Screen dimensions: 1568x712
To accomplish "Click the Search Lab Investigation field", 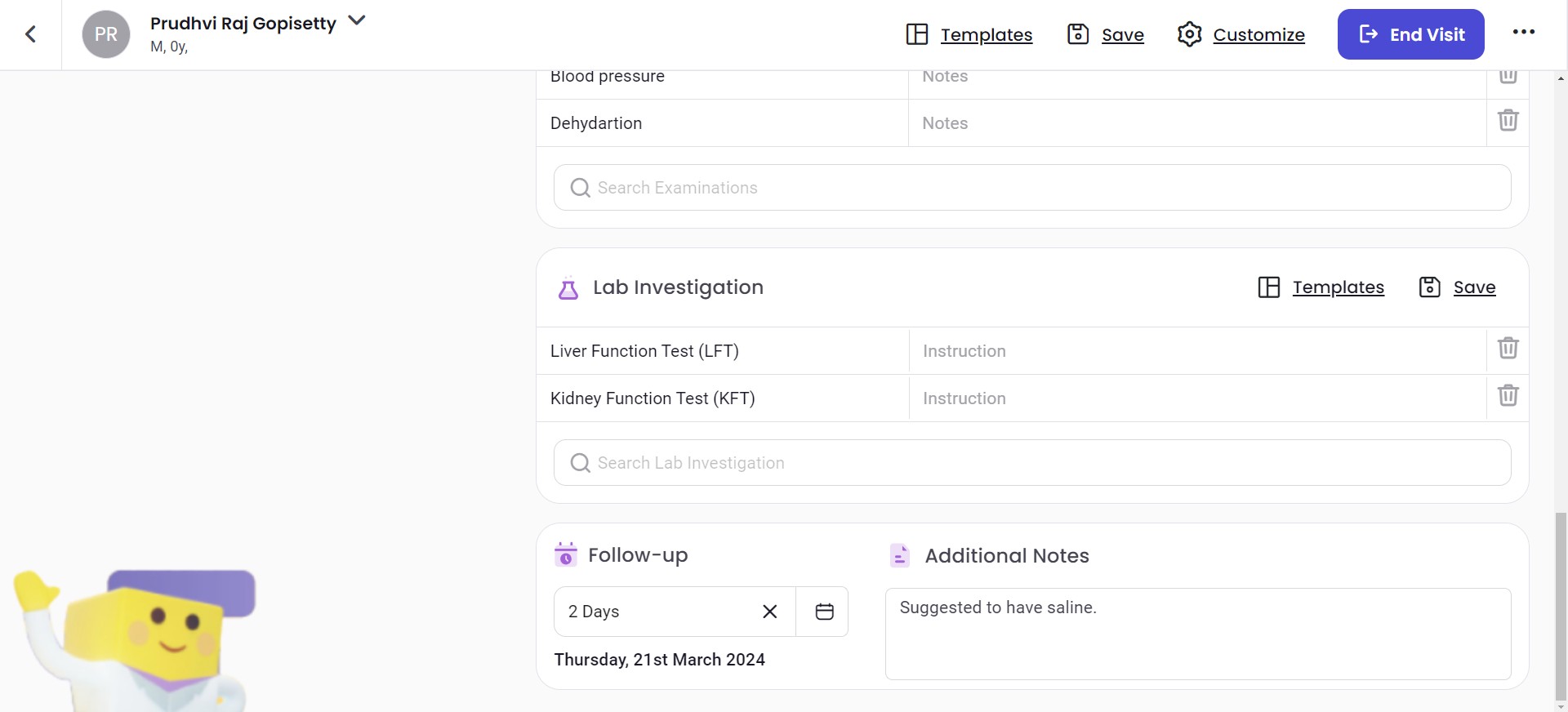I will pos(1032,463).
